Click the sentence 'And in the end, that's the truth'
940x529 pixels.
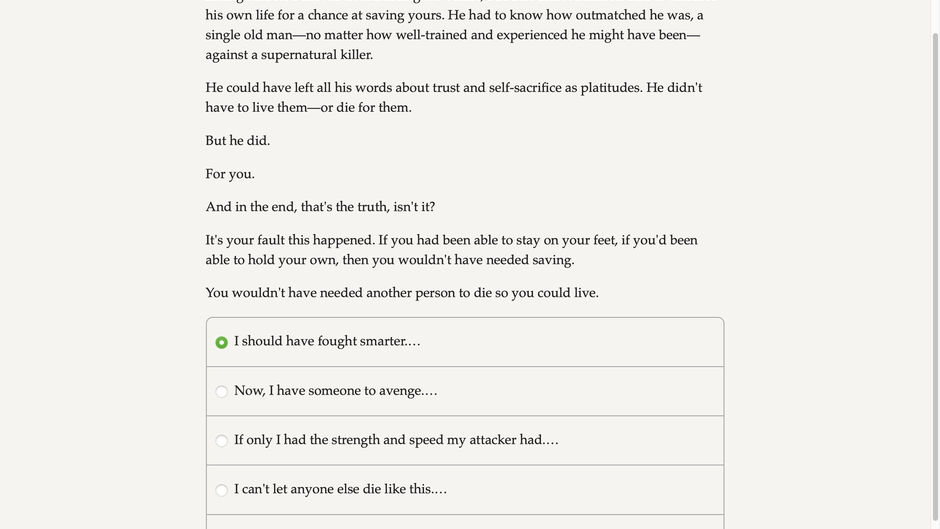[x=320, y=207]
